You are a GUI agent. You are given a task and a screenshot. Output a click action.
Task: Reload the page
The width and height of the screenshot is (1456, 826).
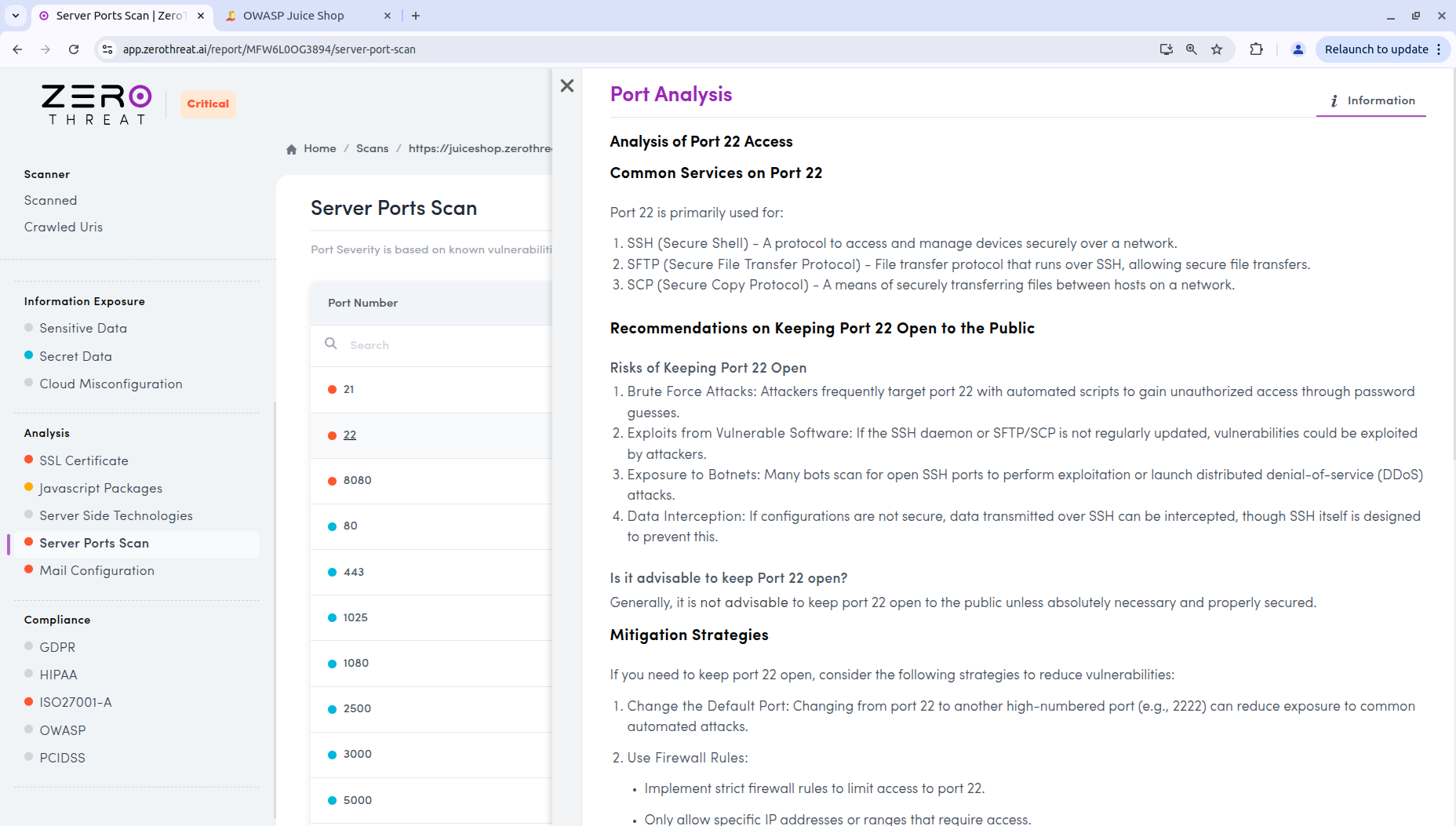click(x=74, y=49)
